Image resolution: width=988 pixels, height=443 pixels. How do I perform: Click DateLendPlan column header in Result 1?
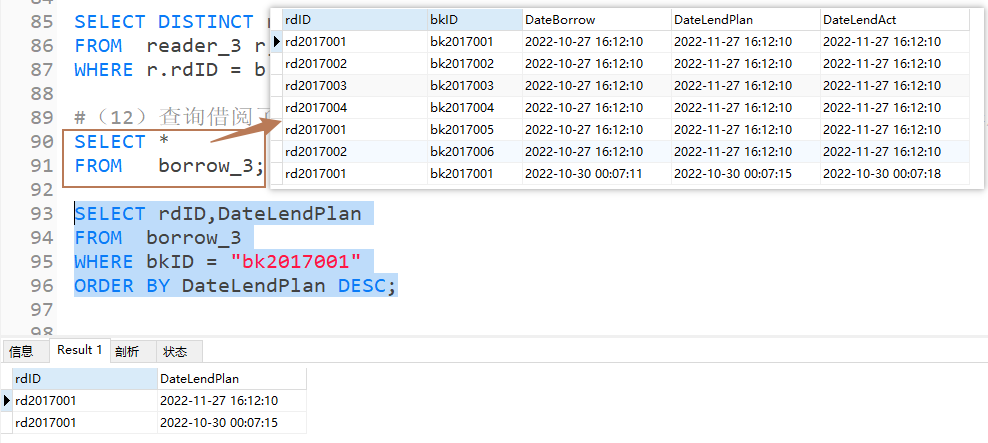[x=231, y=379]
